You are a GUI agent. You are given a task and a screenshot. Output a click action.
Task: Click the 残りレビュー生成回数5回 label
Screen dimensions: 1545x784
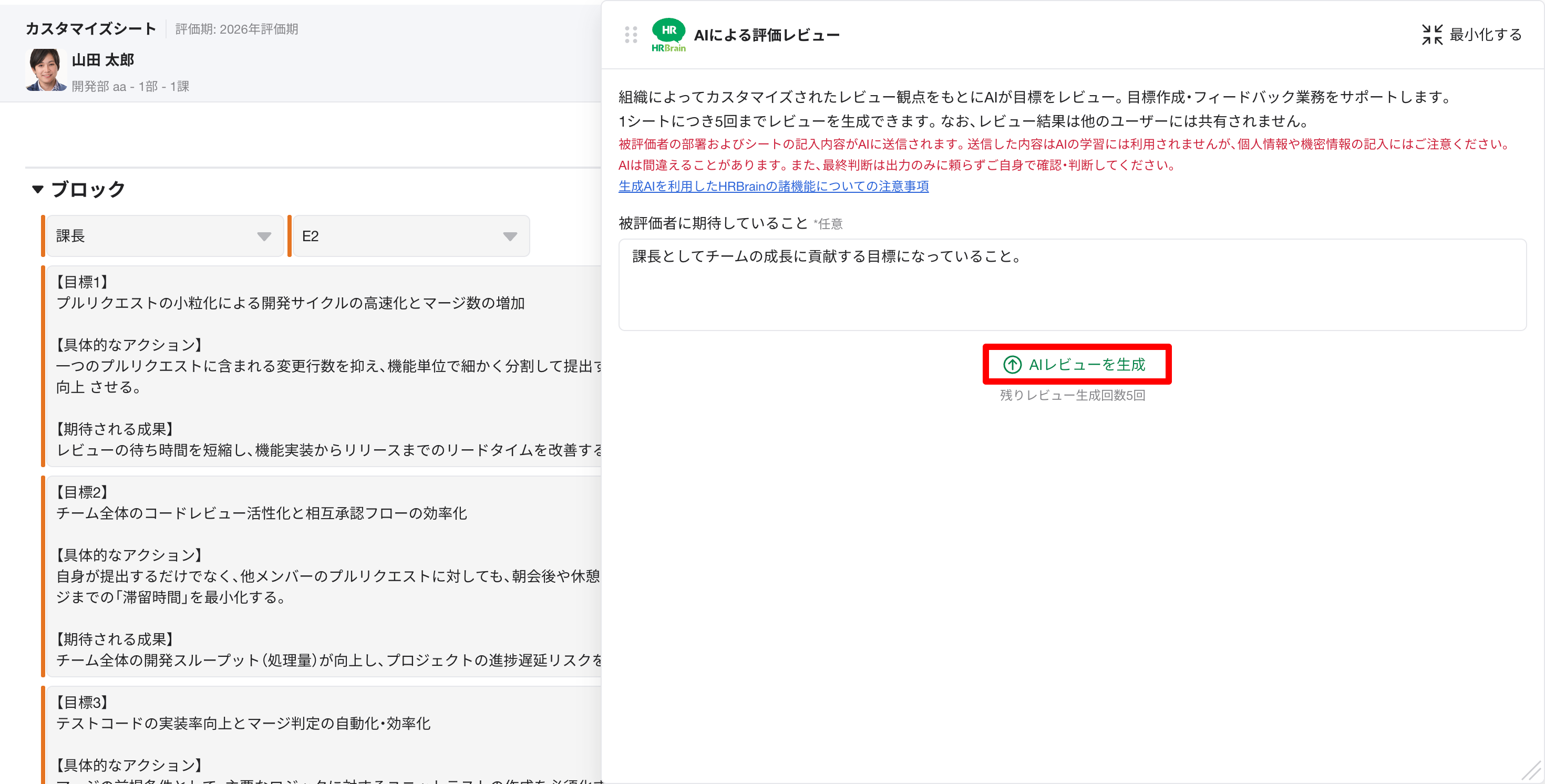click(x=1072, y=395)
